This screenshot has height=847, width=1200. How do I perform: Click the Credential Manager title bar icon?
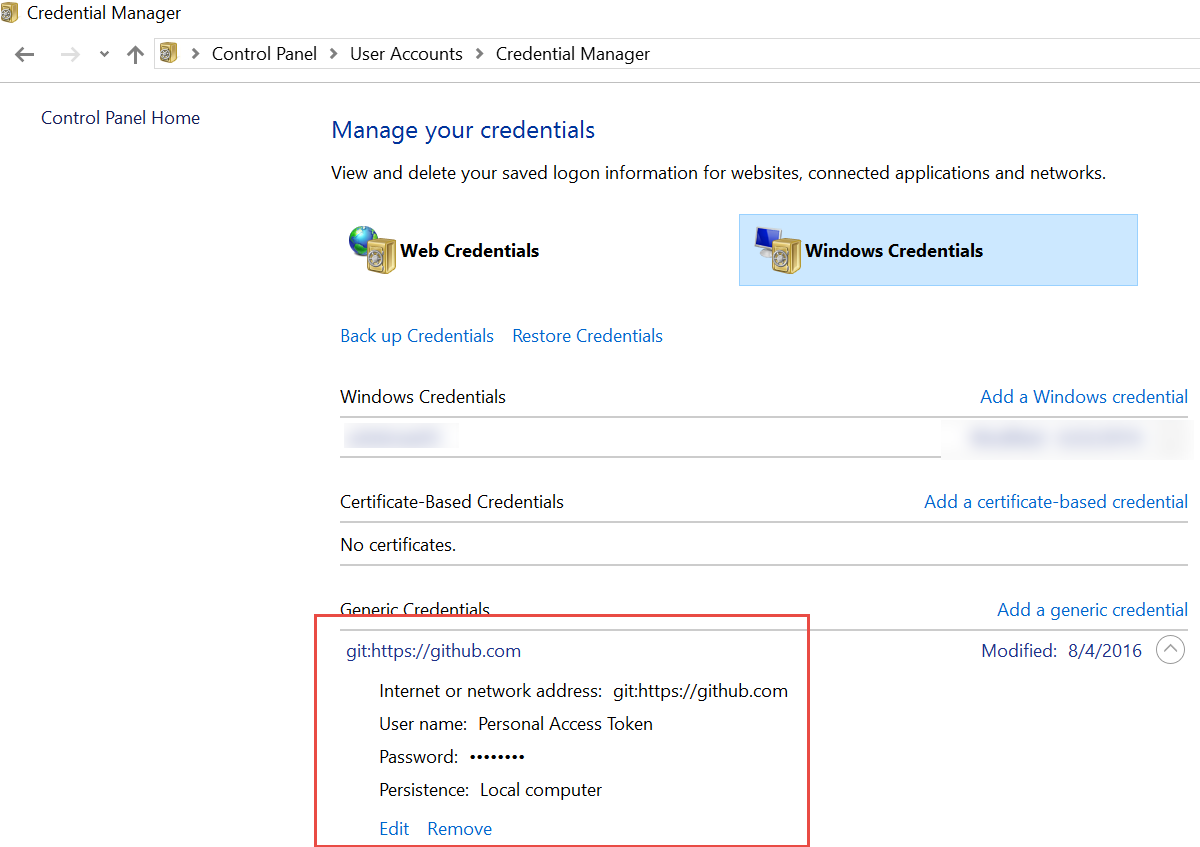(9, 14)
